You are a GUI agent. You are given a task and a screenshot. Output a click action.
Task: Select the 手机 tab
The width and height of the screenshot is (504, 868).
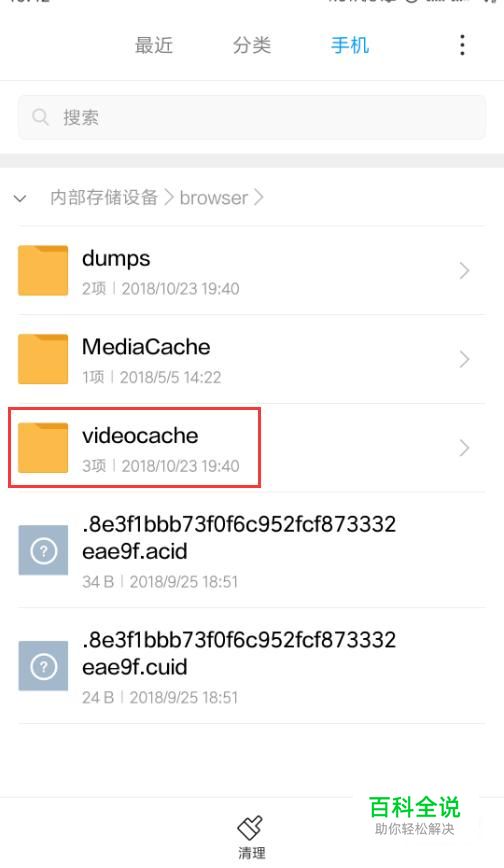349,45
